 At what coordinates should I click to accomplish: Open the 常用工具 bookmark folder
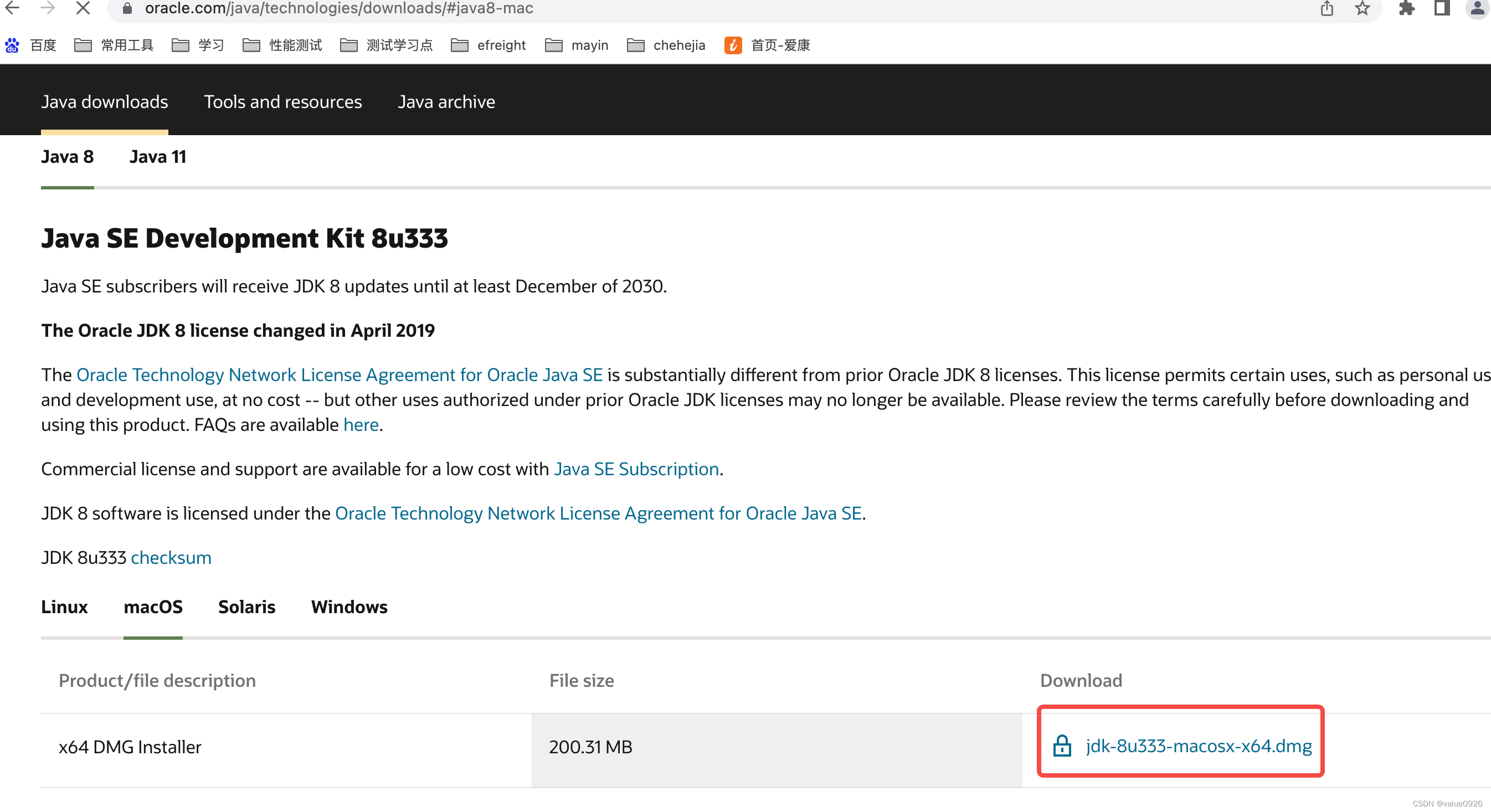click(114, 45)
